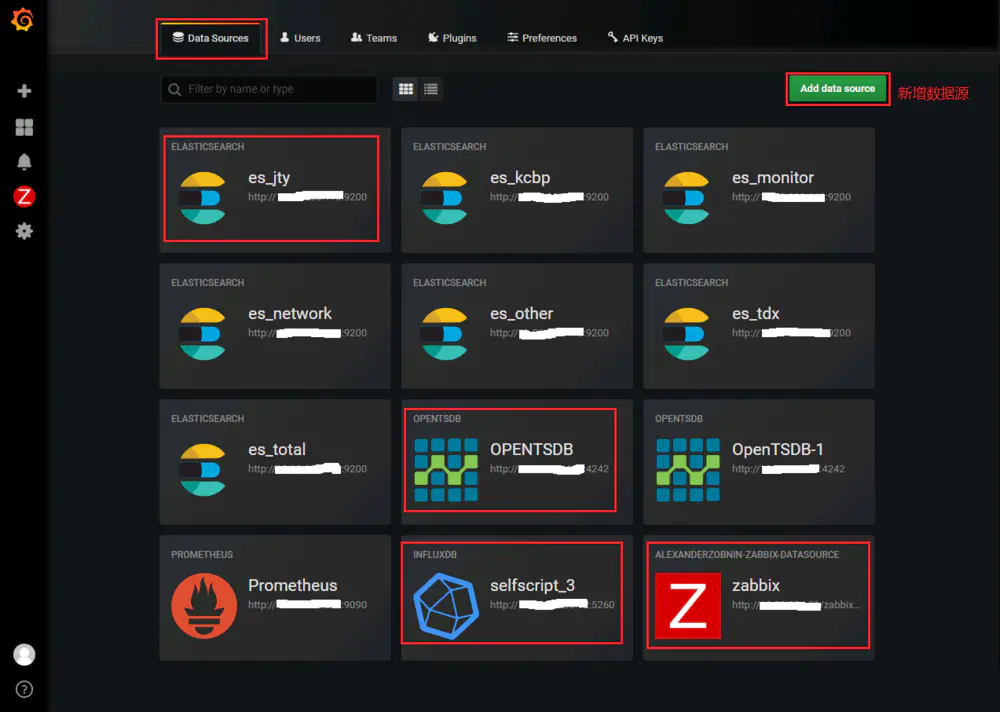Open the es_tdx data source name
1000x712 pixels.
756,314
